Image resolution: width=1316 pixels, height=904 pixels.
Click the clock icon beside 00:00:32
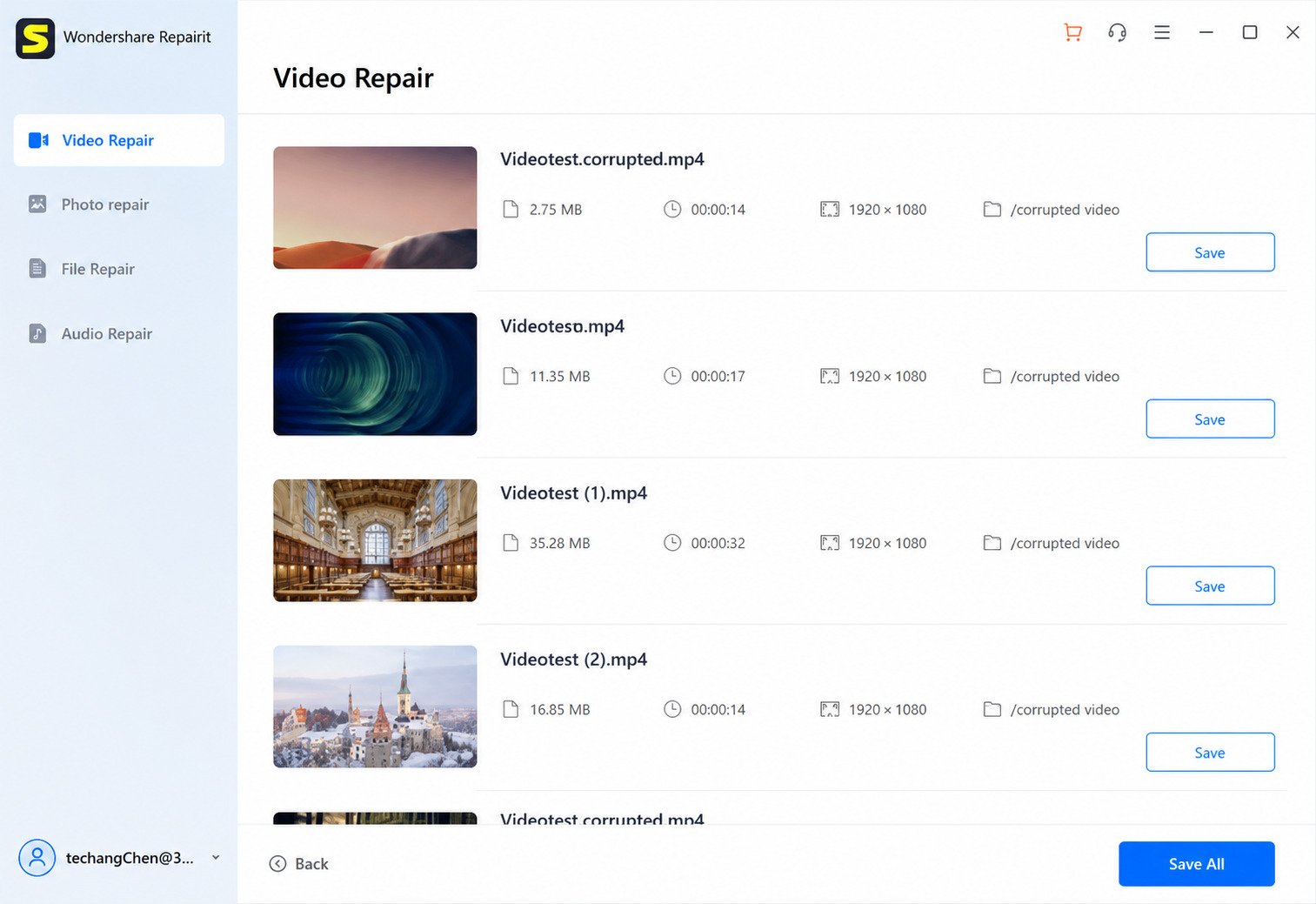[672, 543]
